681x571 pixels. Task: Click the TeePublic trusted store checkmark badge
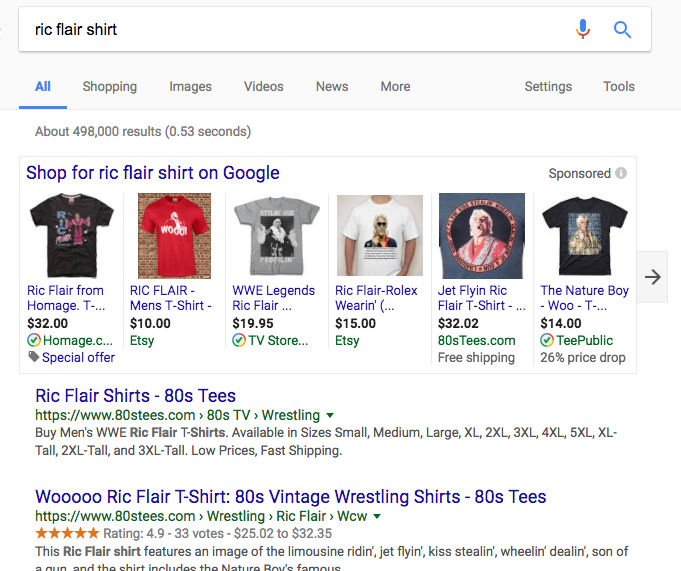pyautogui.click(x=547, y=340)
